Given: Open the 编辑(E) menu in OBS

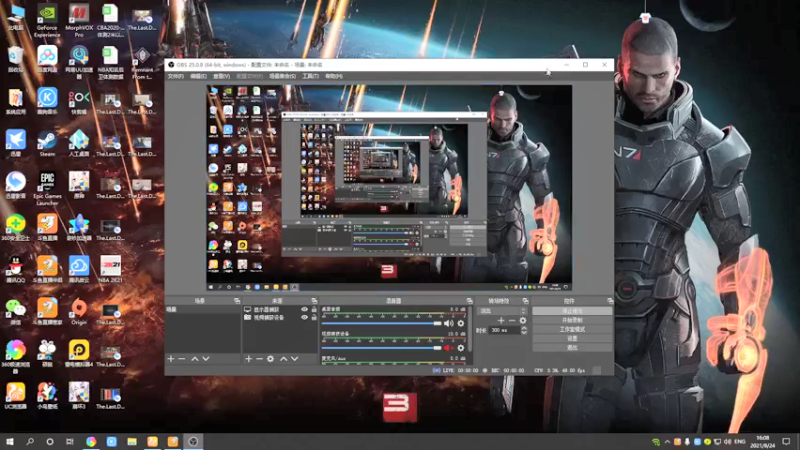Looking at the screenshot, I should [x=198, y=77].
